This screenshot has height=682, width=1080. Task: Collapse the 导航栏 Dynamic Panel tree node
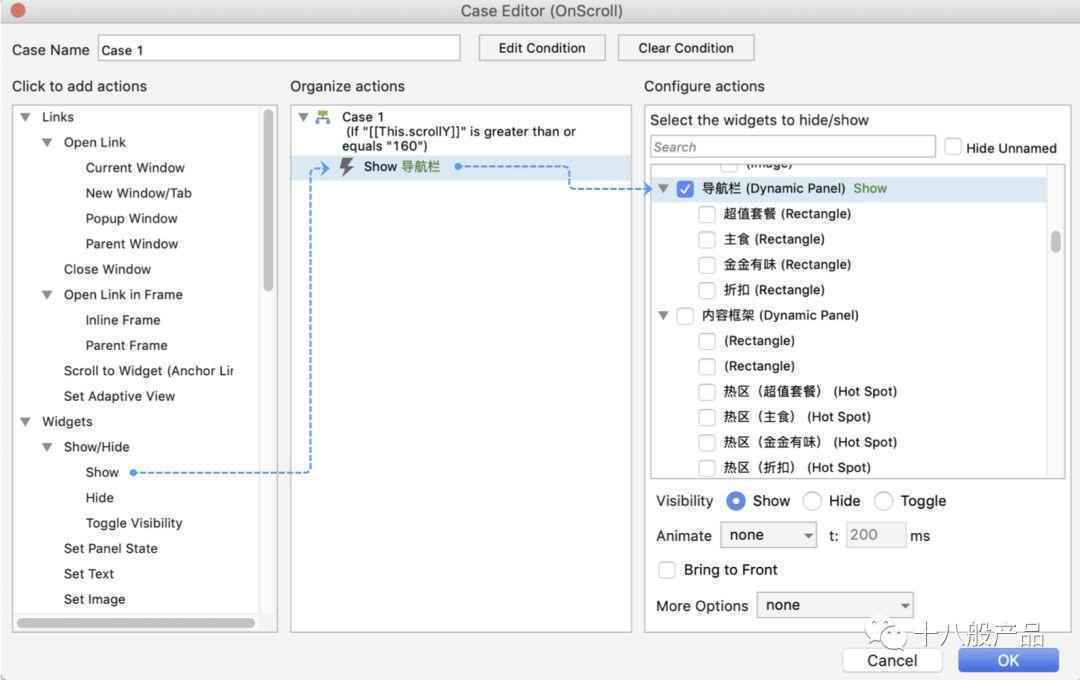point(663,189)
